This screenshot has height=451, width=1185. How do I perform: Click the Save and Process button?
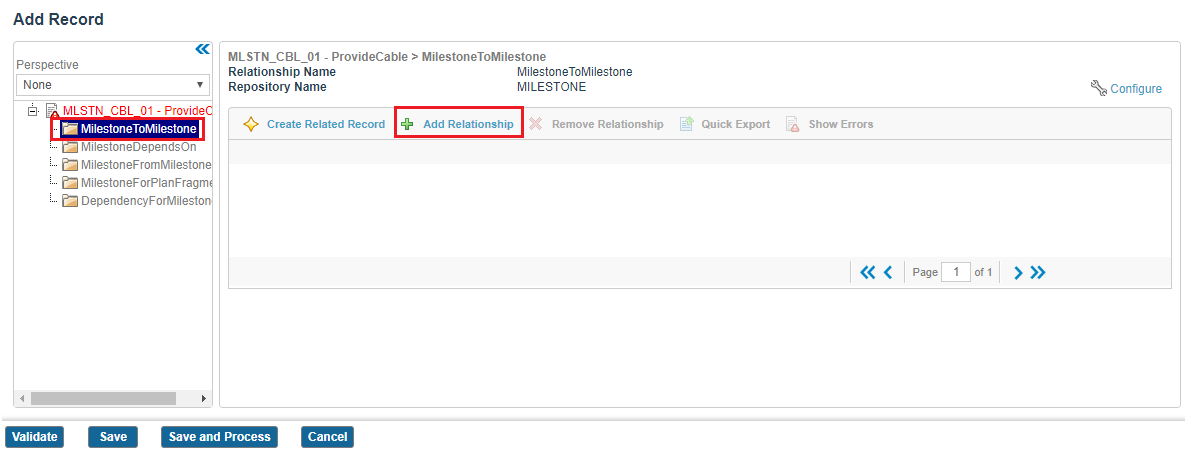pyautogui.click(x=219, y=437)
